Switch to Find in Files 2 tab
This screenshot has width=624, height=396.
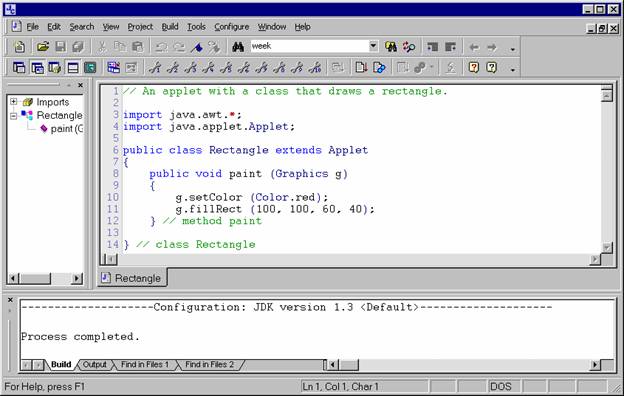[209, 364]
